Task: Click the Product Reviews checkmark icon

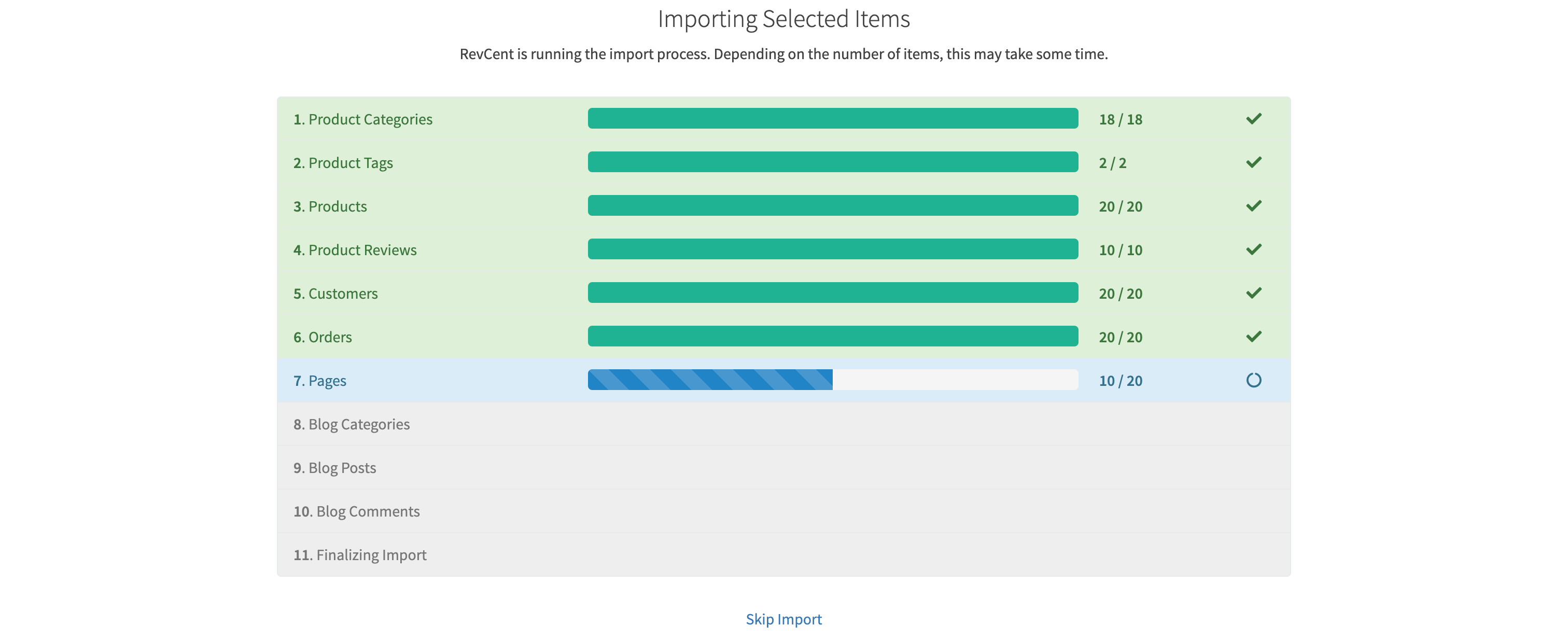Action: (1253, 249)
